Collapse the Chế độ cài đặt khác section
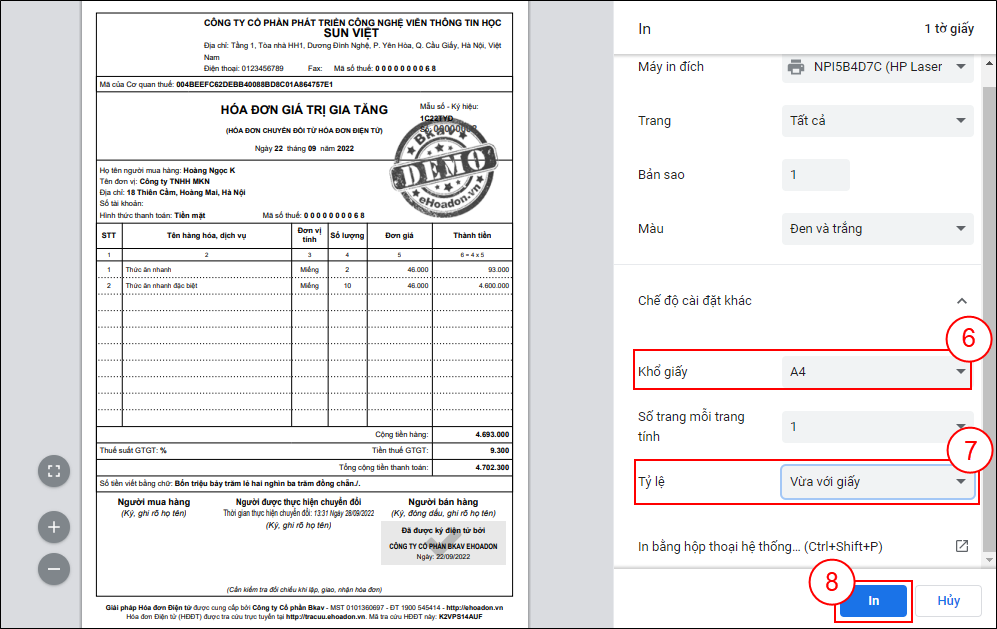Viewport: 997px width, 629px height. tap(961, 301)
